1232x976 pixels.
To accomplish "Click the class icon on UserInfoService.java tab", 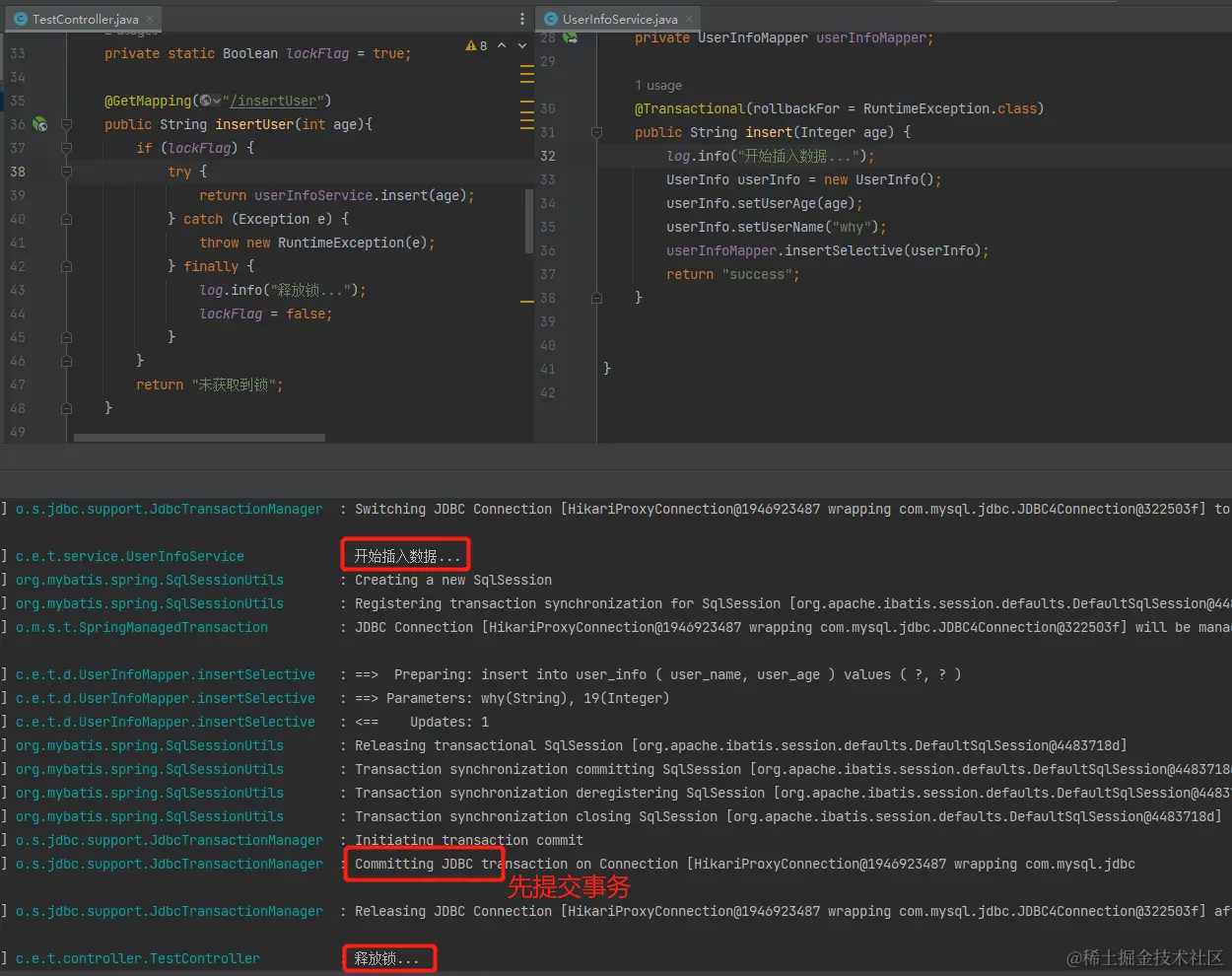I will click(x=551, y=19).
